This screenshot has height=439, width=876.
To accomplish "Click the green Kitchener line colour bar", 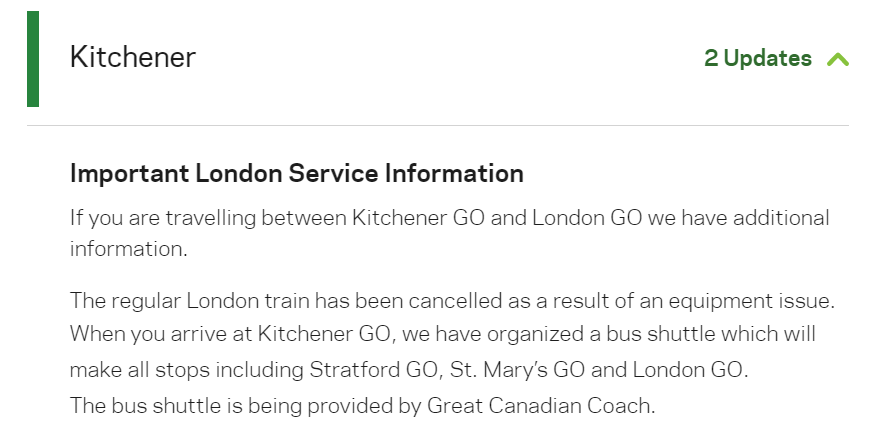I will coord(33,59).
